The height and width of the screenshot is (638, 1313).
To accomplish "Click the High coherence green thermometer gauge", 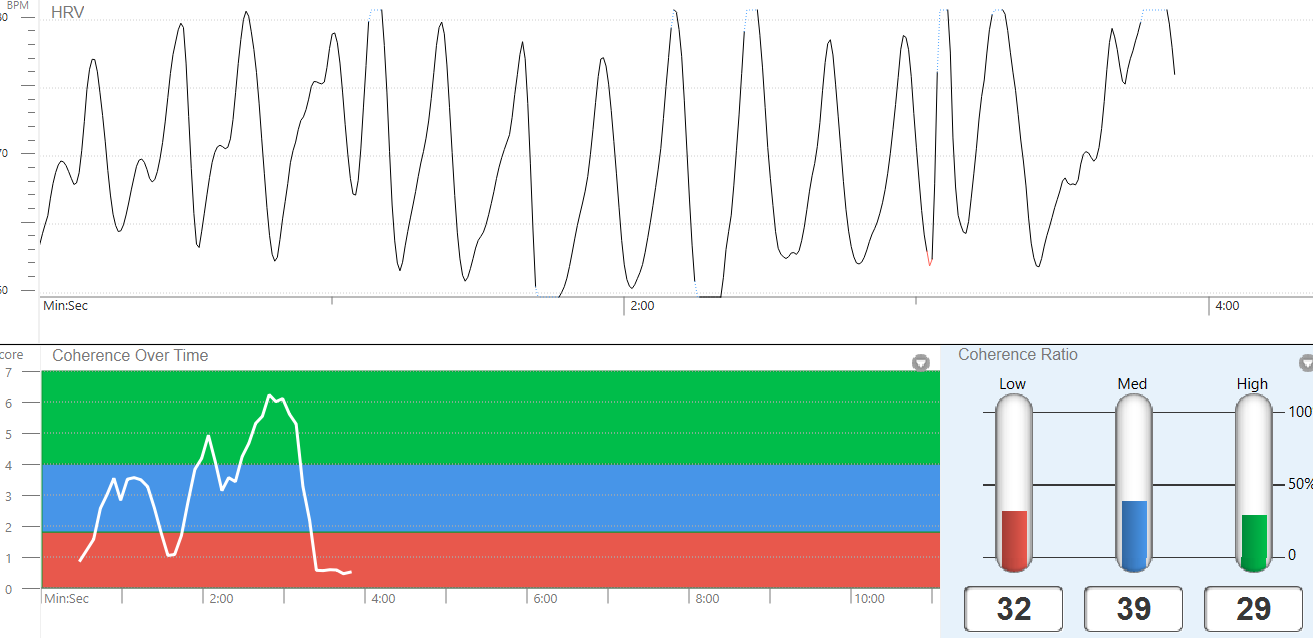I will tap(1254, 483).
